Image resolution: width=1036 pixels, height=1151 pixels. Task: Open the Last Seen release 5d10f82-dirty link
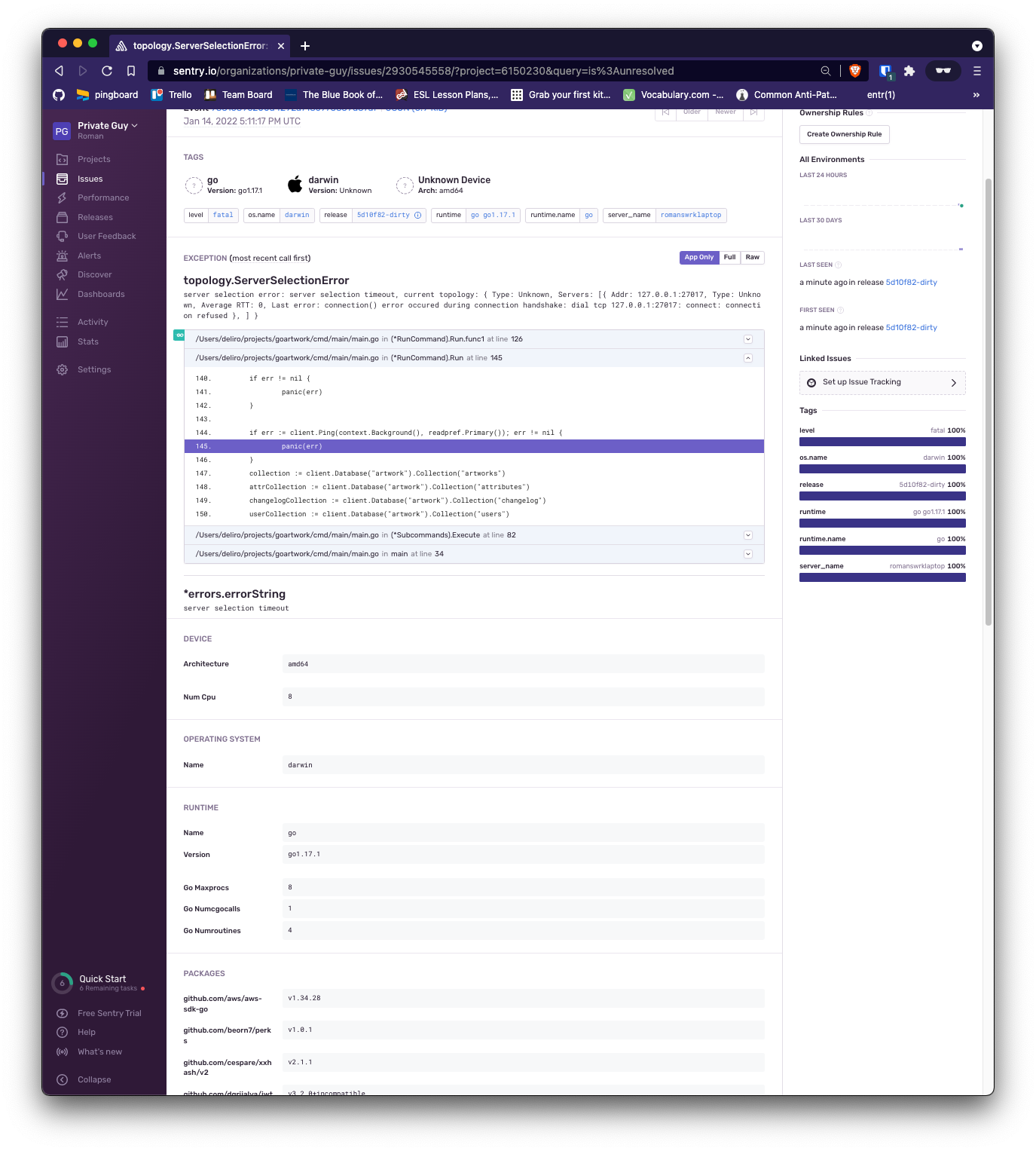tap(912, 283)
